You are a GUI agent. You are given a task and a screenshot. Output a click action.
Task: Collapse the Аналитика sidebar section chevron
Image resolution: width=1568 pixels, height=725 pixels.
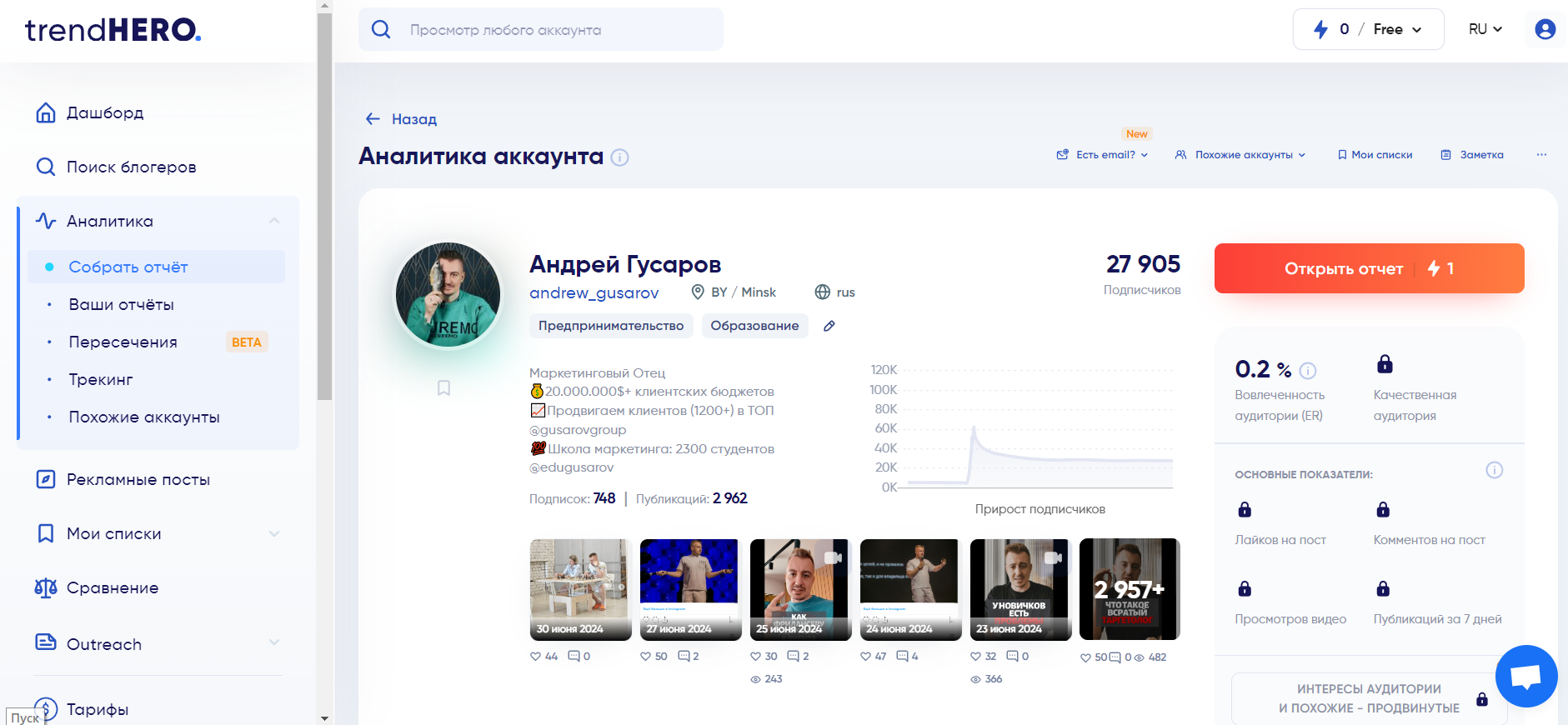click(273, 221)
